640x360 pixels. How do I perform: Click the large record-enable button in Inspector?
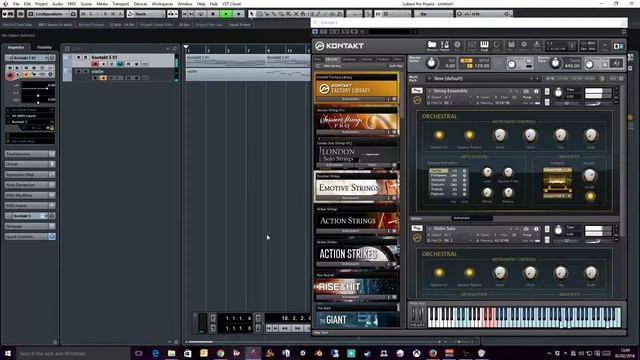pos(10,76)
